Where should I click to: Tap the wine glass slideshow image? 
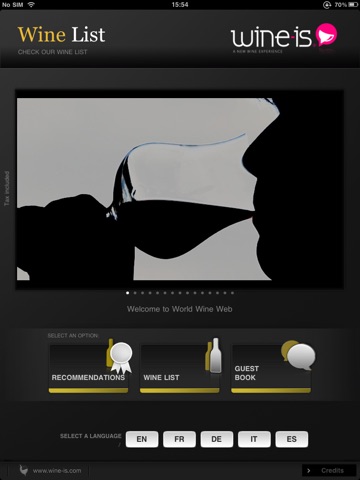coord(180,189)
